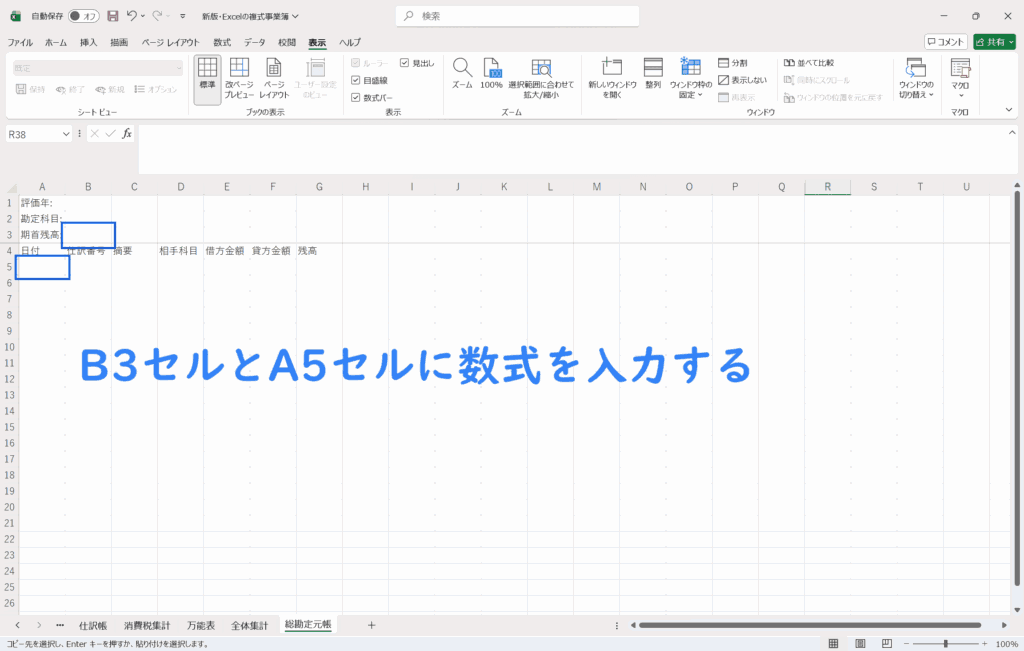1024x651 pixels.
Task: Expand the Name Box dropdown arrow
Action: (x=67, y=134)
